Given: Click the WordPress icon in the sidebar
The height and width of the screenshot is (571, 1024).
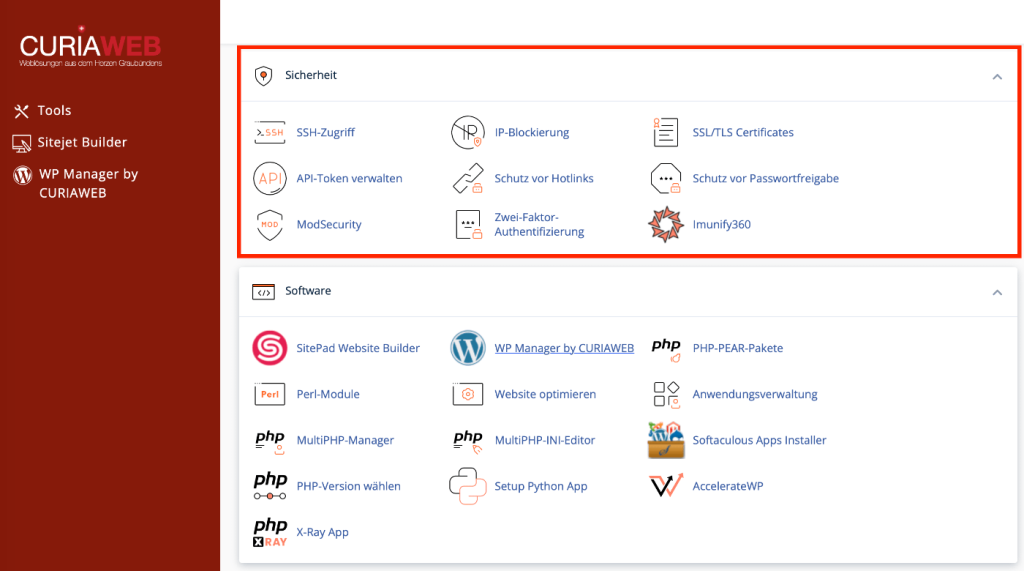Looking at the screenshot, I should [23, 175].
